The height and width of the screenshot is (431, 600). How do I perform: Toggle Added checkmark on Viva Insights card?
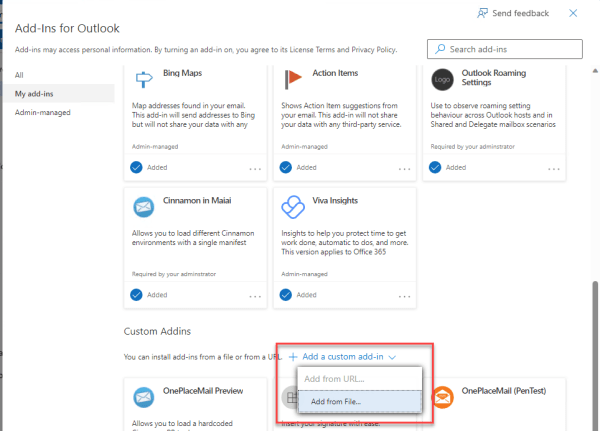[286, 295]
